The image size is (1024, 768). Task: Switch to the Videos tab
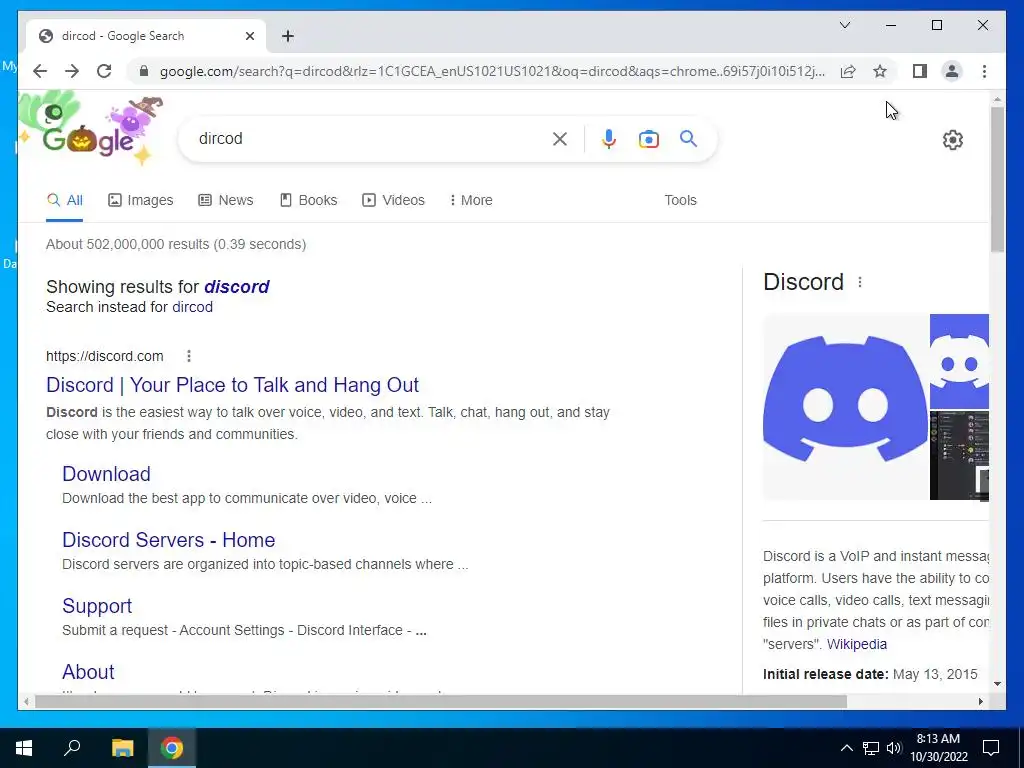(393, 200)
